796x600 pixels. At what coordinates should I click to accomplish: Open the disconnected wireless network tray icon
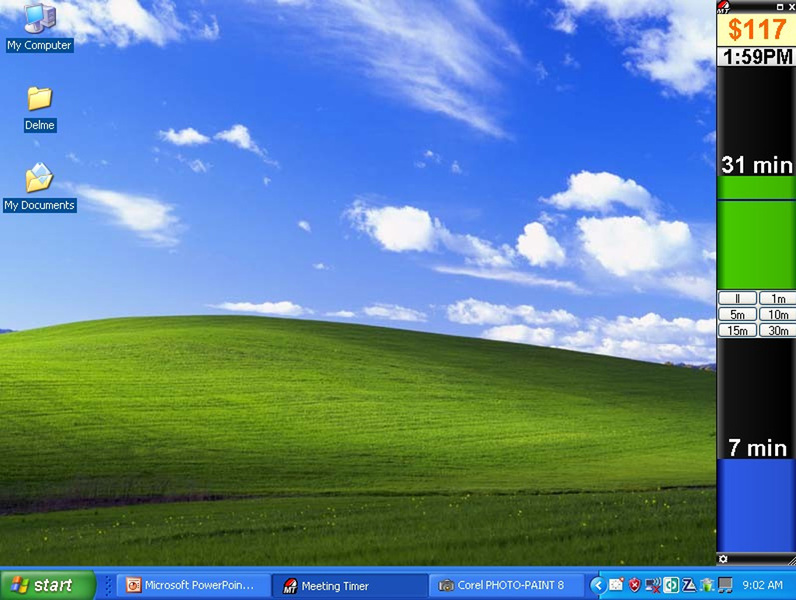(653, 585)
